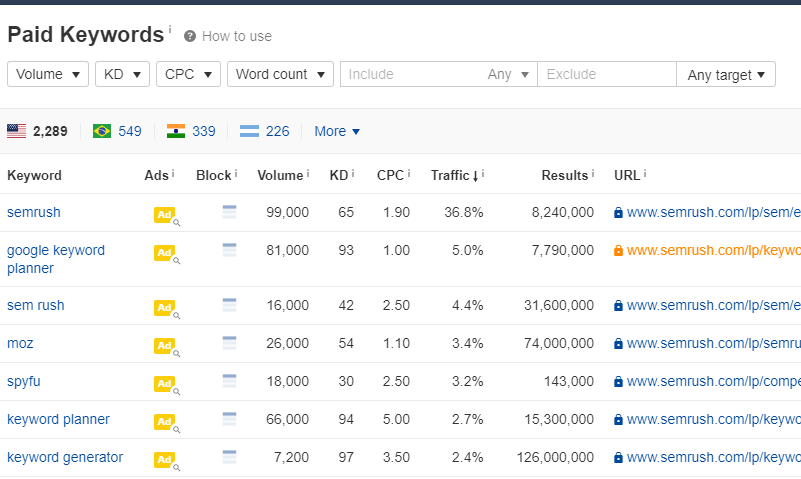Open the orange URL in google keyword planner row

714,250
